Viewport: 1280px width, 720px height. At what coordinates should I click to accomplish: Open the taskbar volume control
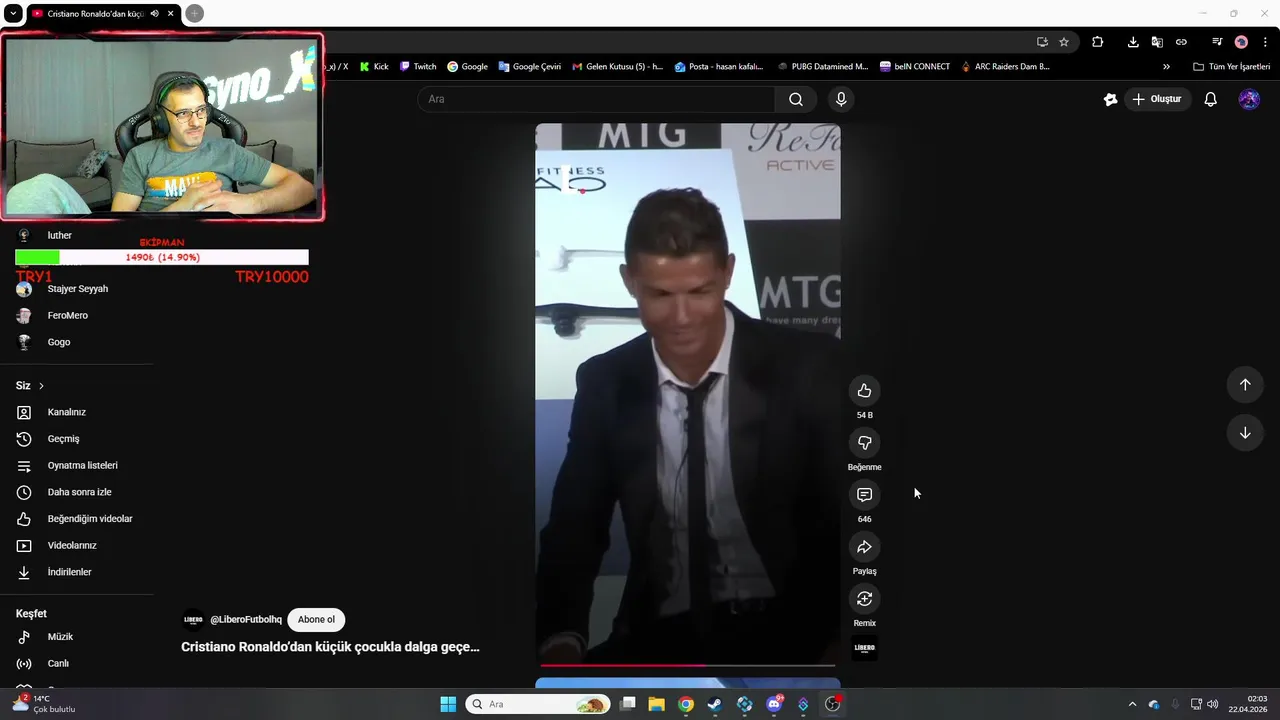(x=1212, y=704)
